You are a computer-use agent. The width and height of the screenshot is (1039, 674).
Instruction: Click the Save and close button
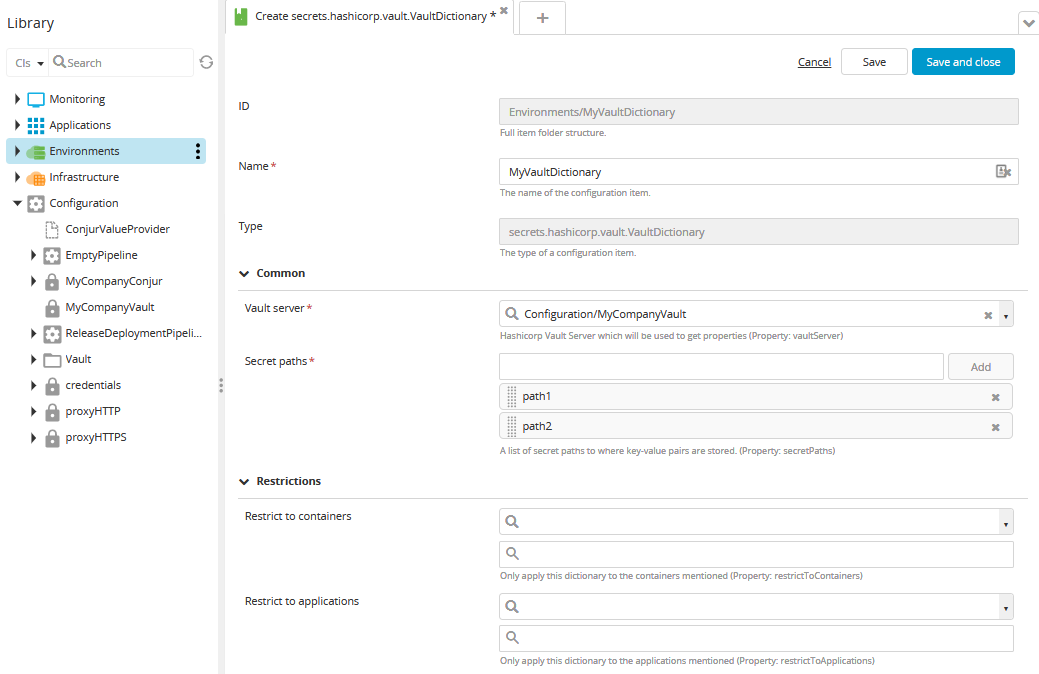[x=962, y=62]
